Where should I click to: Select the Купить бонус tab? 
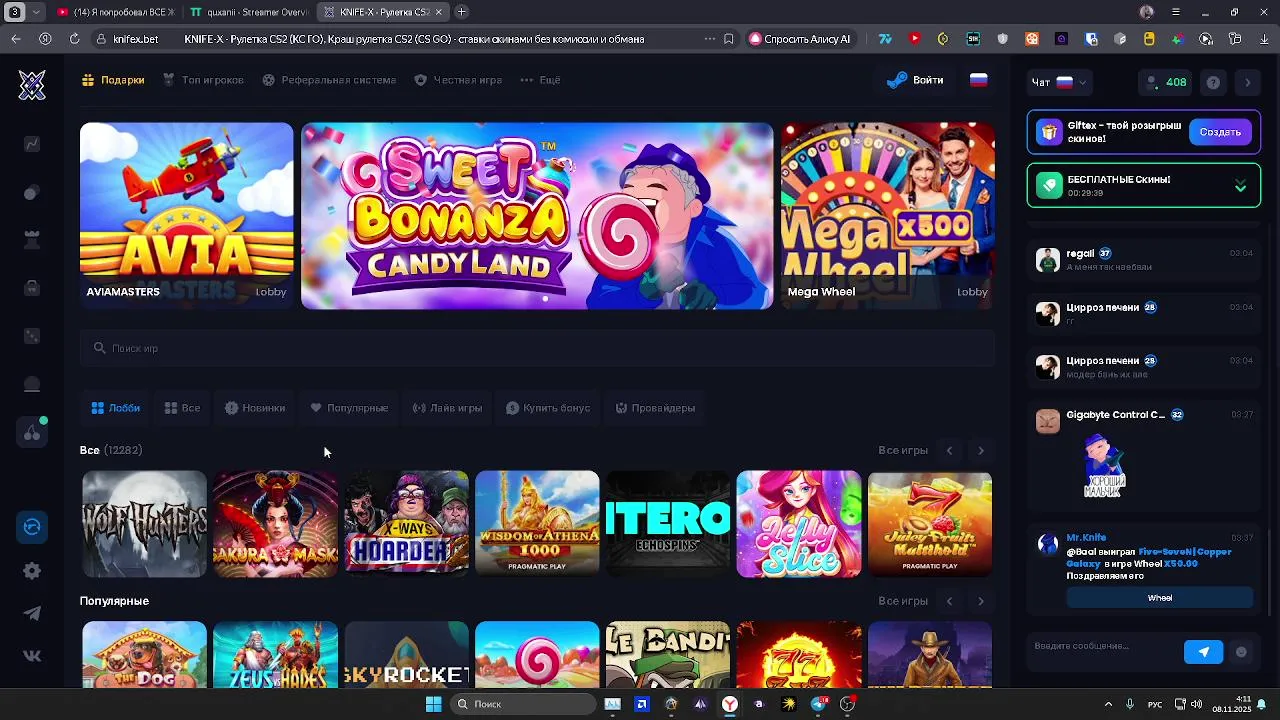point(548,408)
